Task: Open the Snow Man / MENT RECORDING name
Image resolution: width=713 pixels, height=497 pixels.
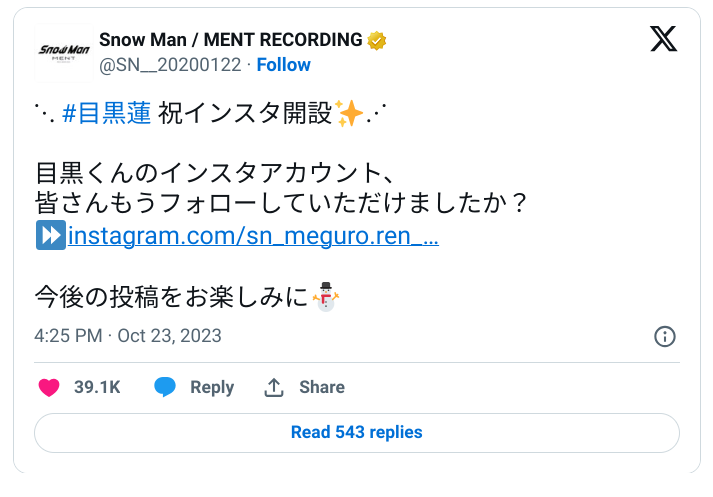Action: 231,40
